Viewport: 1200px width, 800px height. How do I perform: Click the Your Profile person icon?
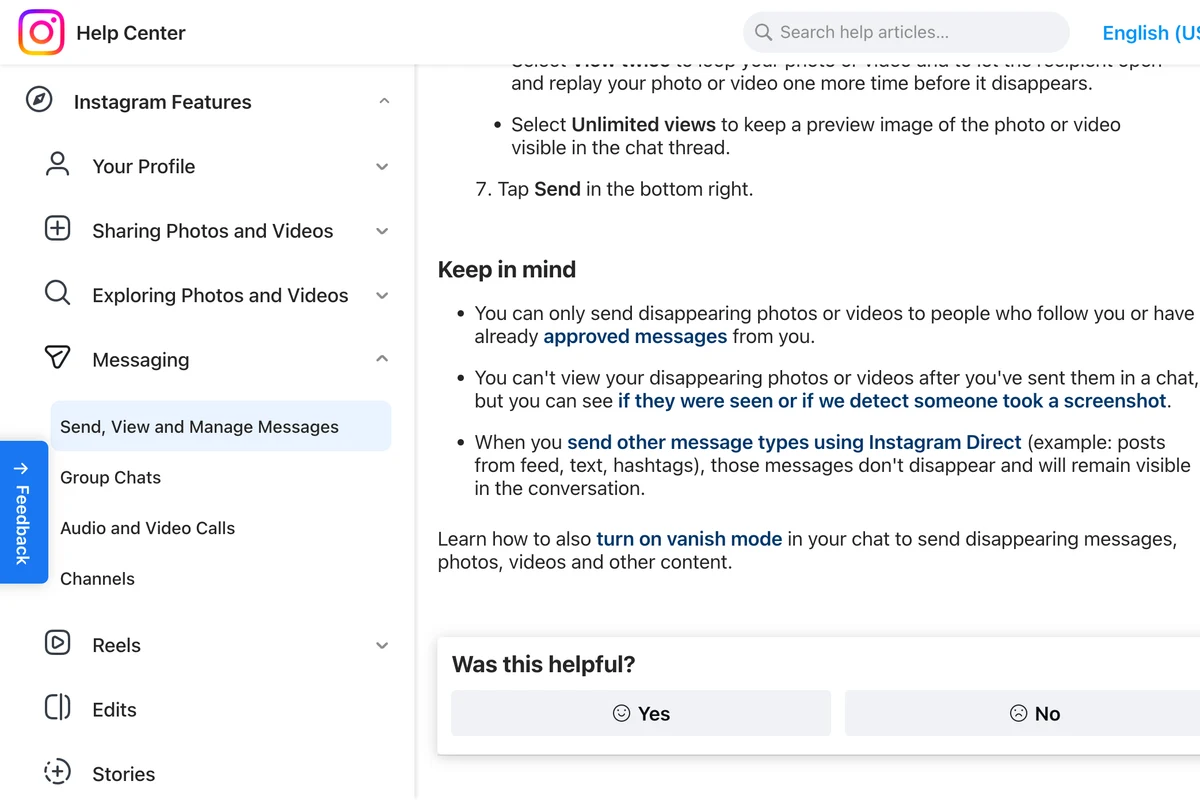click(x=58, y=165)
